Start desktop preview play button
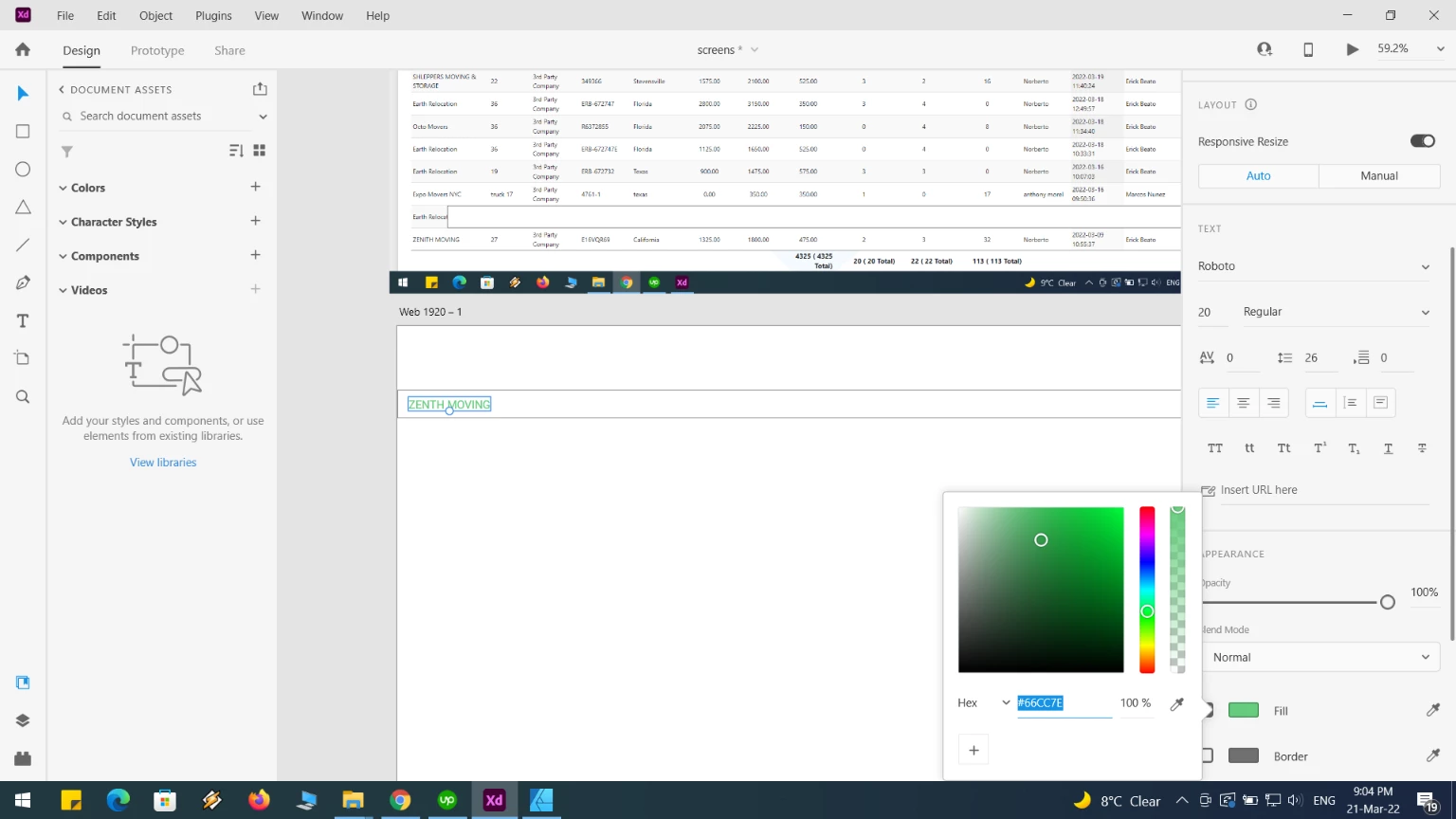 tap(1353, 49)
